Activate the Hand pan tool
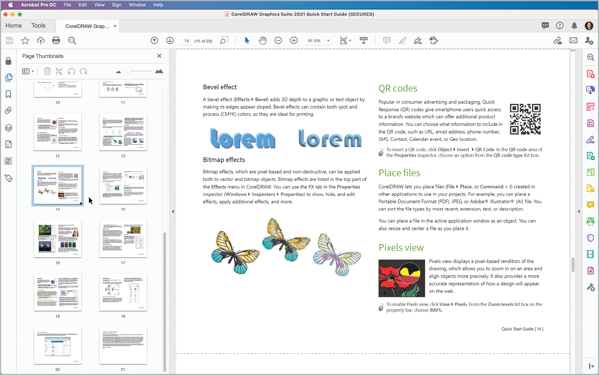The width and height of the screenshot is (599, 375). [x=262, y=40]
